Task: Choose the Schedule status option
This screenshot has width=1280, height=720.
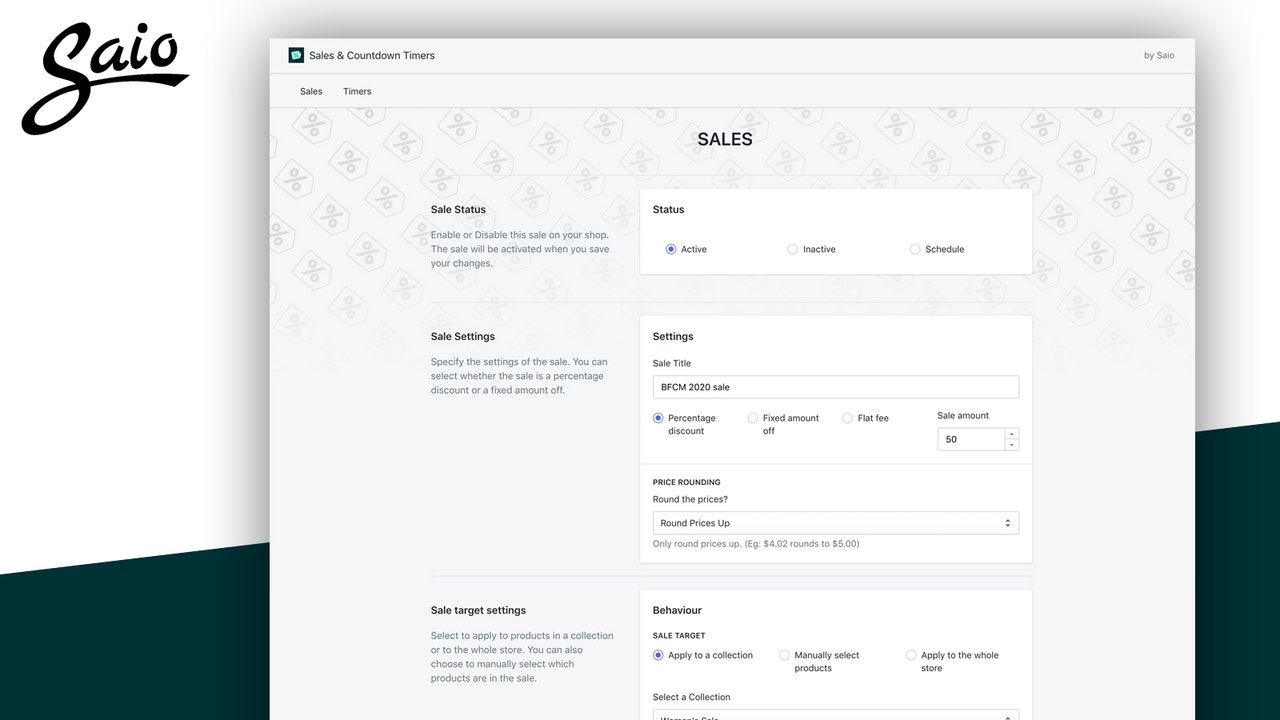Action: tap(914, 249)
